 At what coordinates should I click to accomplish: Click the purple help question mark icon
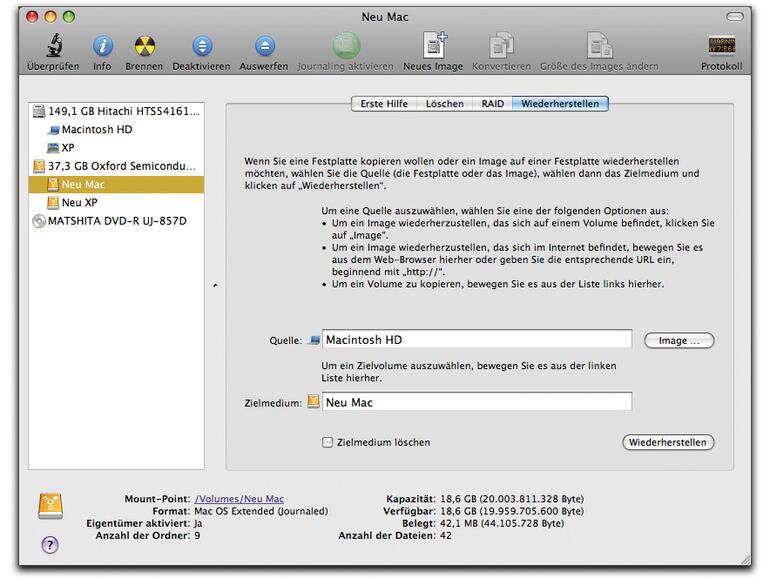(x=50, y=545)
